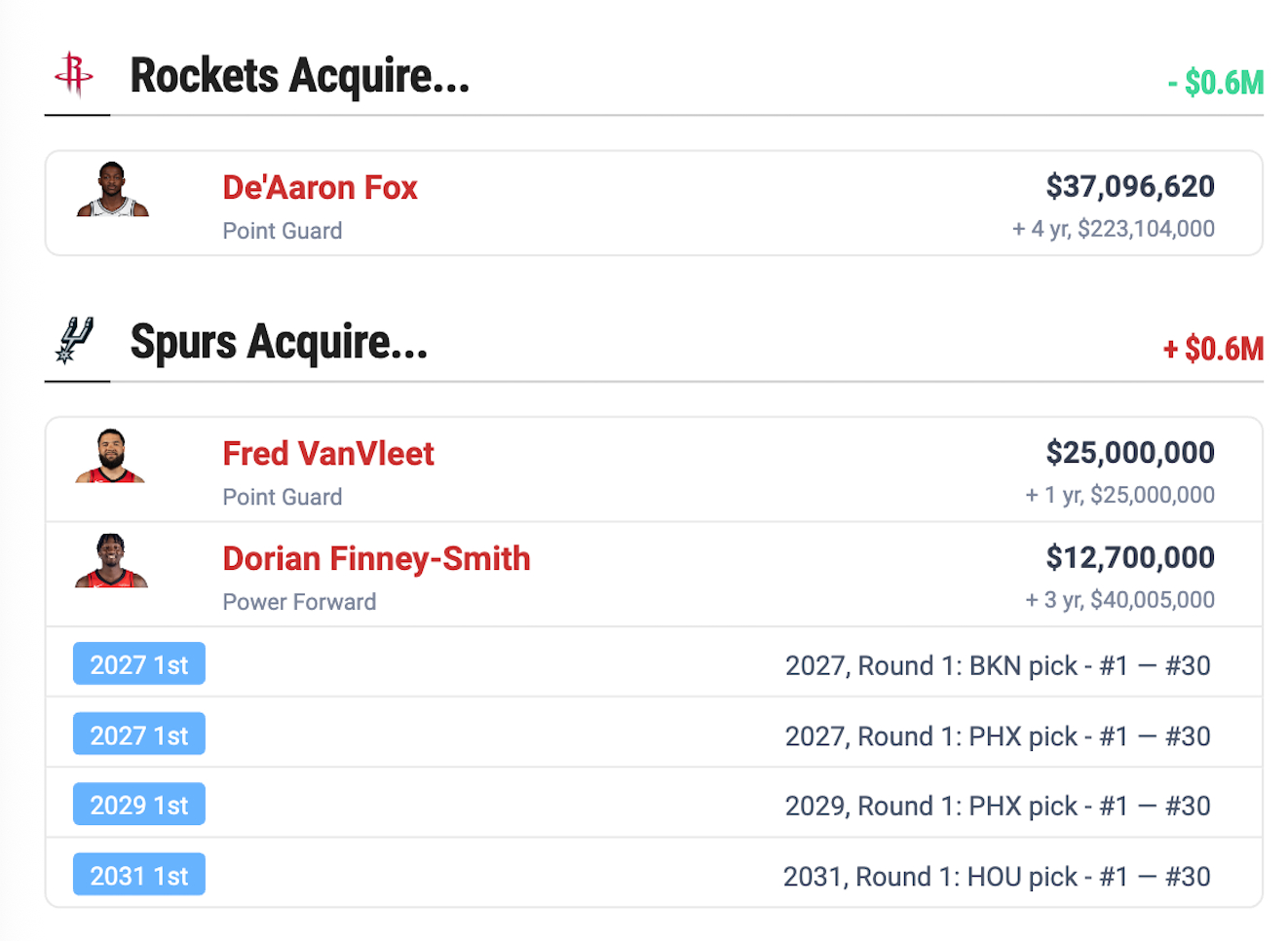Click Fred VanVleet's player headshot
The height and width of the screenshot is (941, 1288).
111,456
